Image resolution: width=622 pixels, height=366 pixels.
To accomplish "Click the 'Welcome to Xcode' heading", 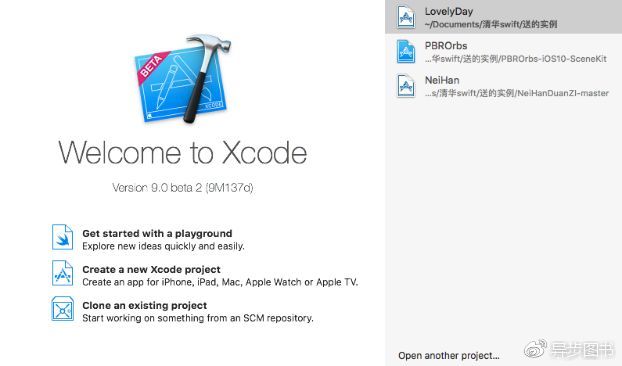I will [182, 152].
